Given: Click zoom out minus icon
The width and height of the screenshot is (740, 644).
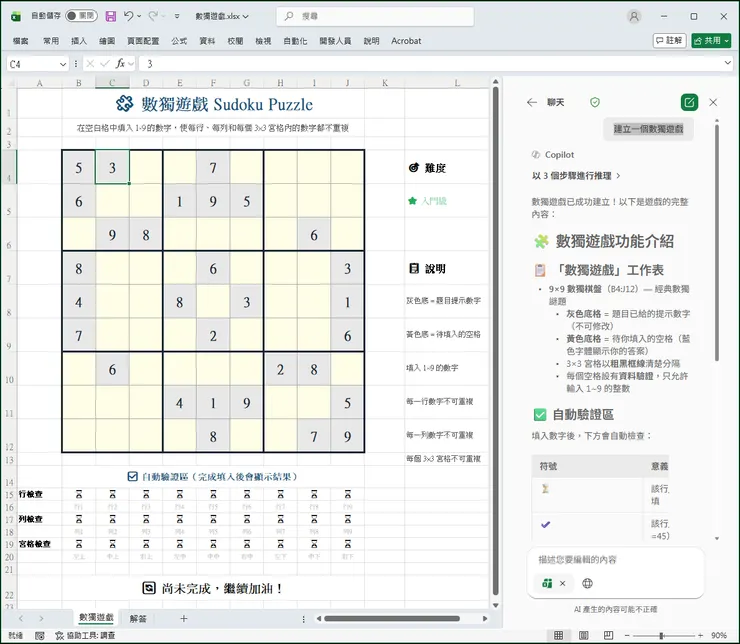Looking at the screenshot, I should click(627, 636).
